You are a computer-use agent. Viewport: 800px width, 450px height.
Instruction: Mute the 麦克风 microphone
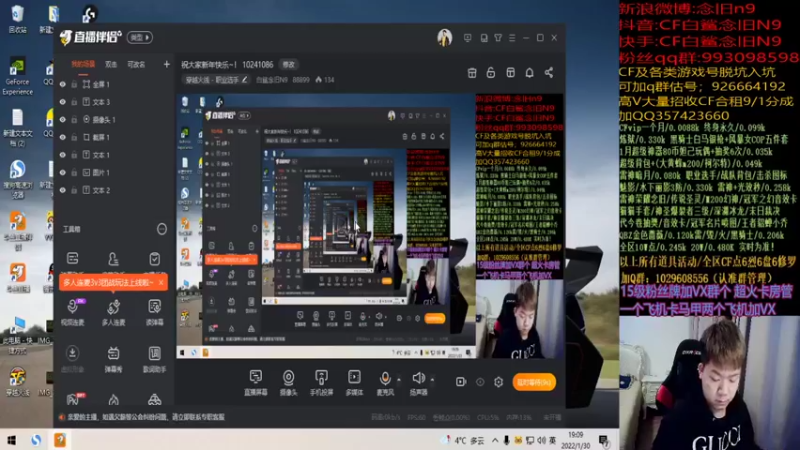pyautogui.click(x=385, y=383)
